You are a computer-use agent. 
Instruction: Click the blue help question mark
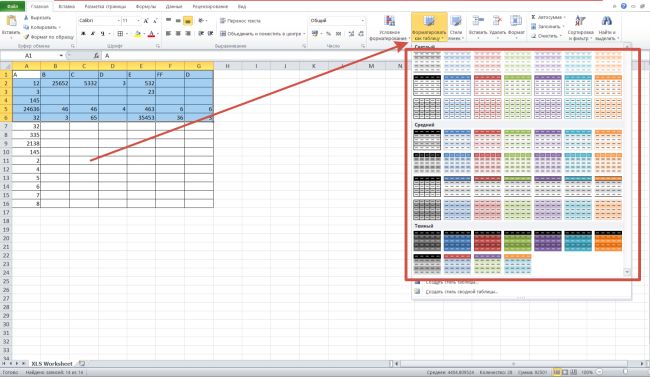point(623,6)
